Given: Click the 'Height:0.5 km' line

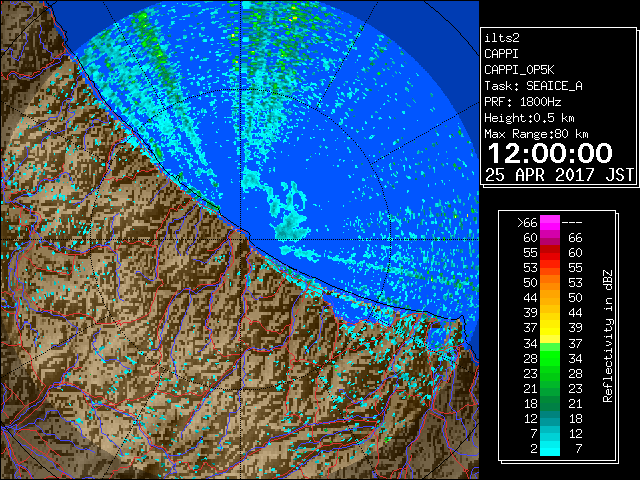Looking at the screenshot, I should (x=529, y=118).
